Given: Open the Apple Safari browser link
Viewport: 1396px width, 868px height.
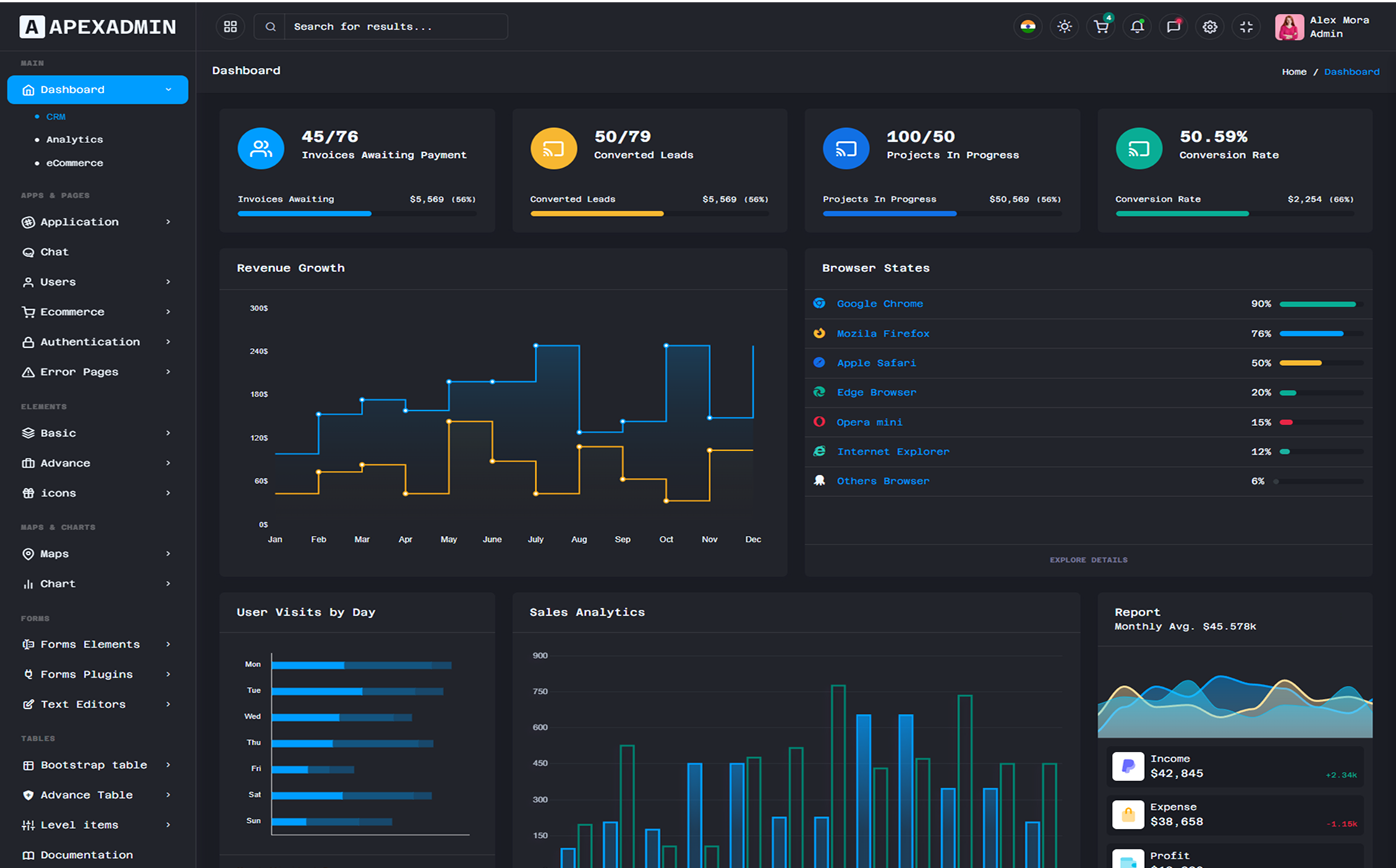Looking at the screenshot, I should pos(876,363).
